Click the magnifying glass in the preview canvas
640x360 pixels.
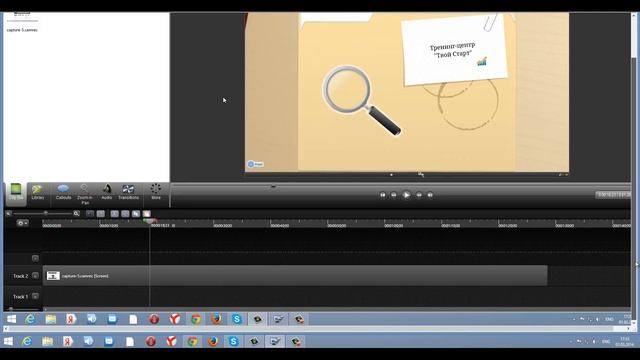coord(361,100)
